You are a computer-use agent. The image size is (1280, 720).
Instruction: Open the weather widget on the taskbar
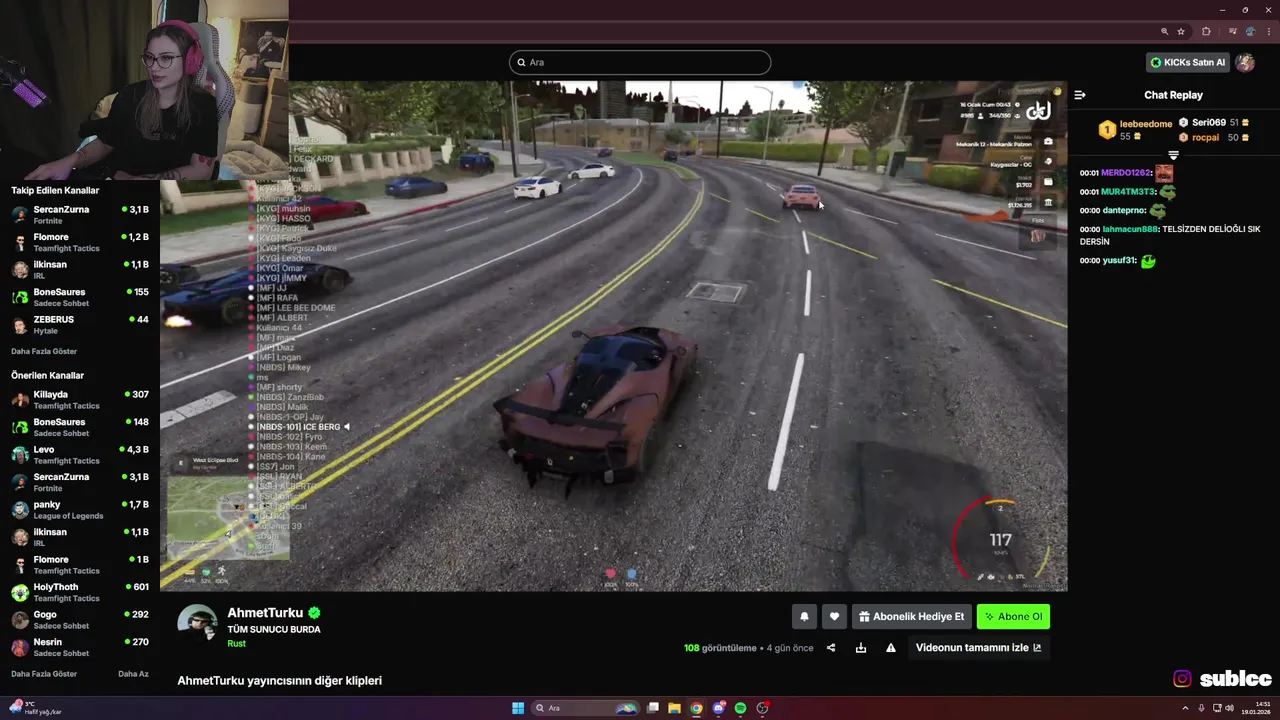(x=35, y=708)
